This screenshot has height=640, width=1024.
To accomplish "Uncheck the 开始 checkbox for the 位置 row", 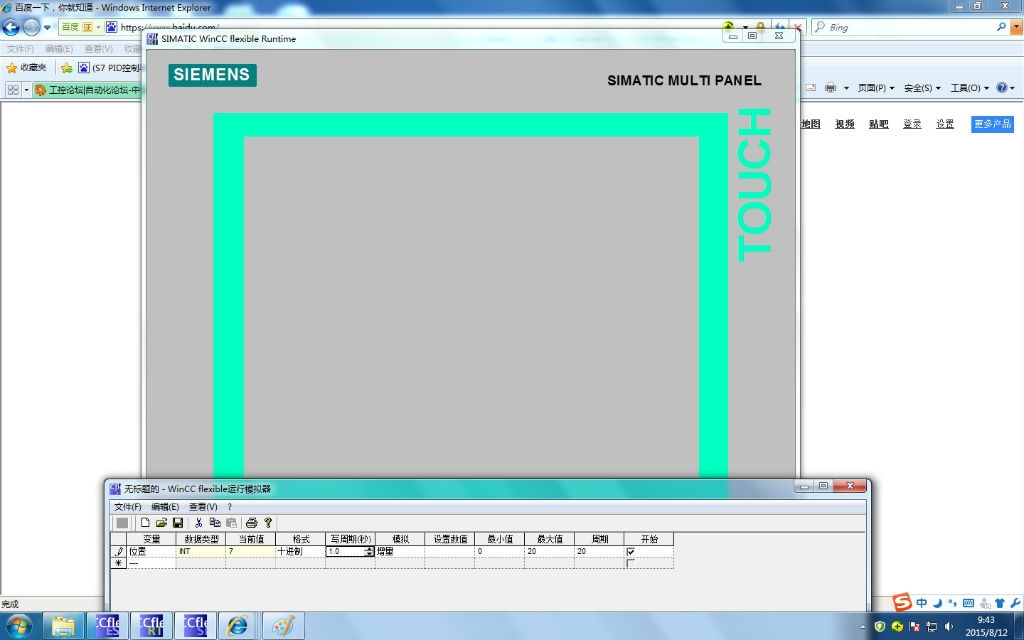I will point(630,551).
